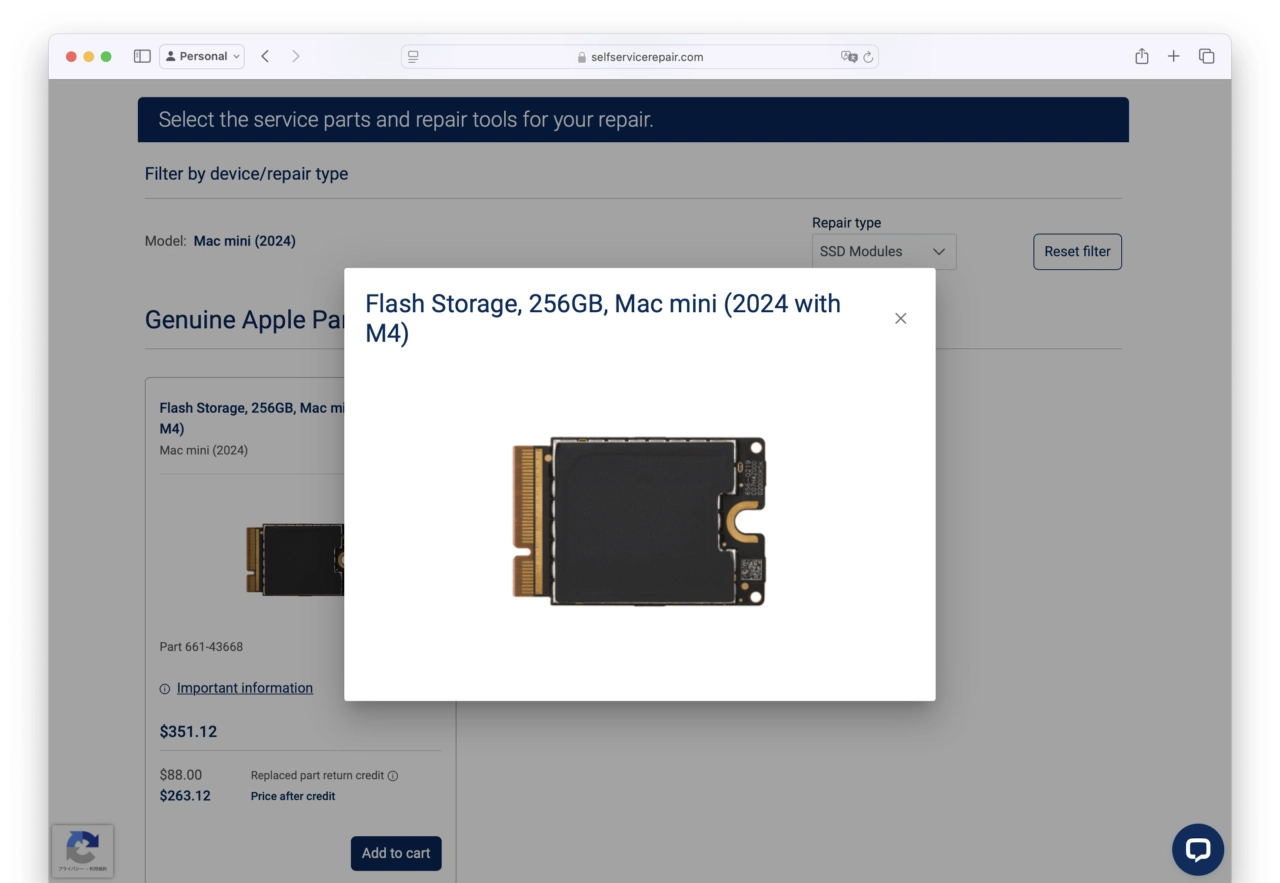The width and height of the screenshot is (1280, 883).
Task: Open the live chat widget
Action: pyautogui.click(x=1198, y=850)
